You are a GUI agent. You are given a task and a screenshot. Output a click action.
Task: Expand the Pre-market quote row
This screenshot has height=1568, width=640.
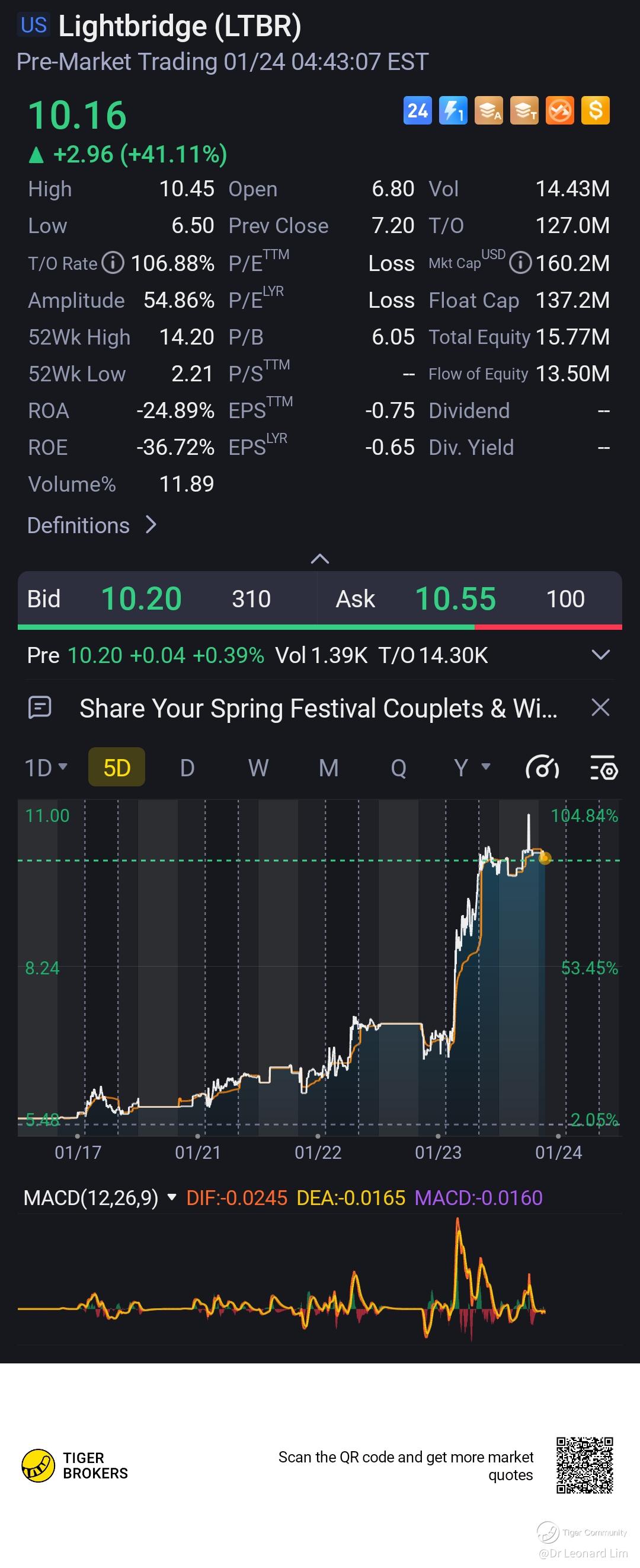[x=600, y=655]
